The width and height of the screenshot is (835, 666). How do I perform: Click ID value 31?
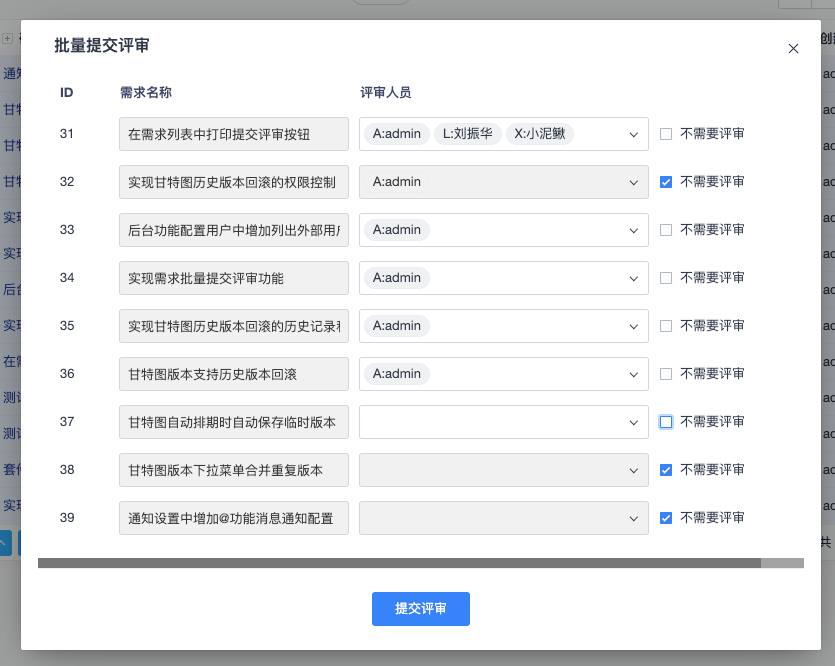coord(67,134)
